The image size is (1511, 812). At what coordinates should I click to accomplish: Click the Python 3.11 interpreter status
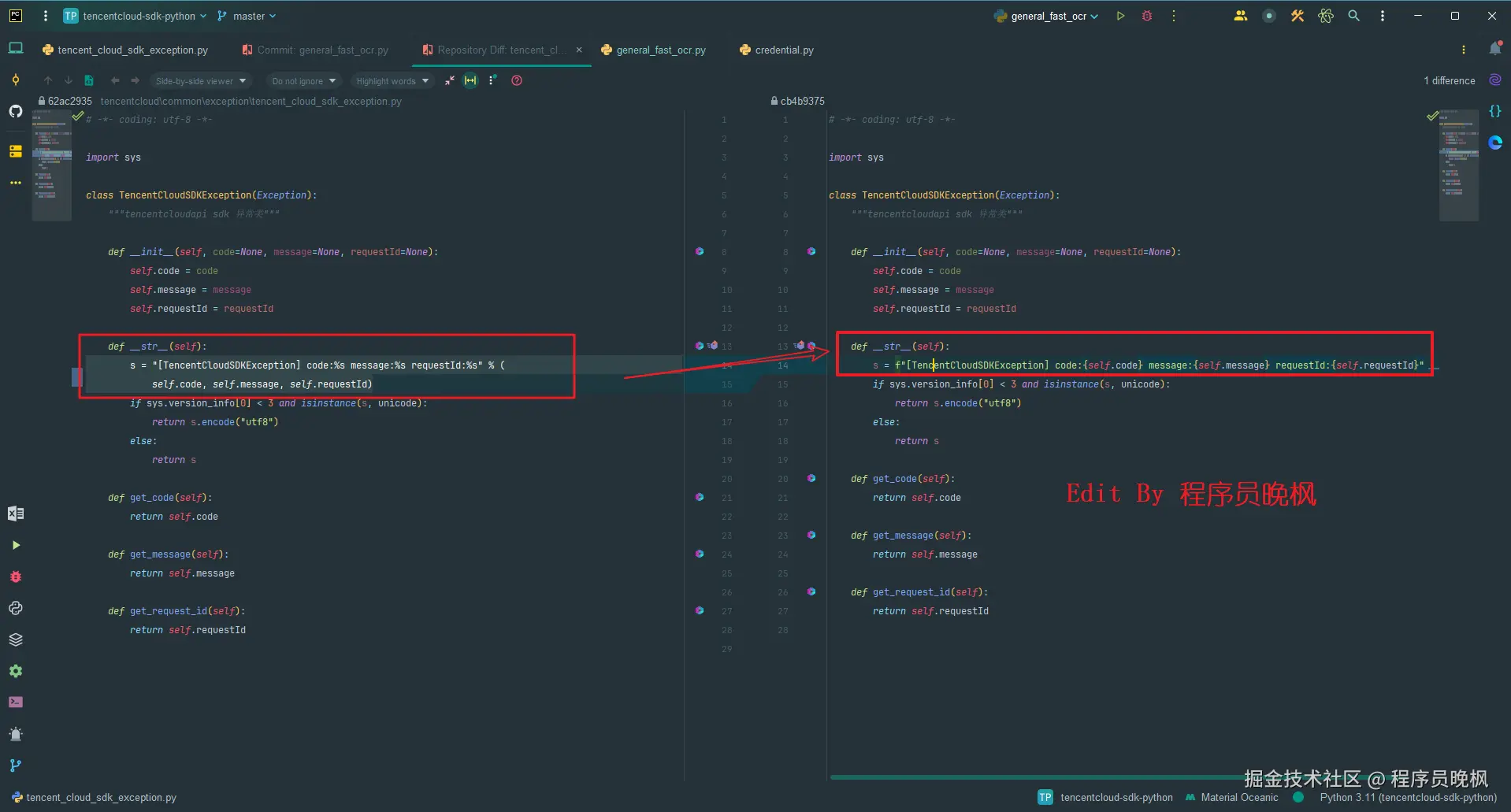coord(1408,797)
